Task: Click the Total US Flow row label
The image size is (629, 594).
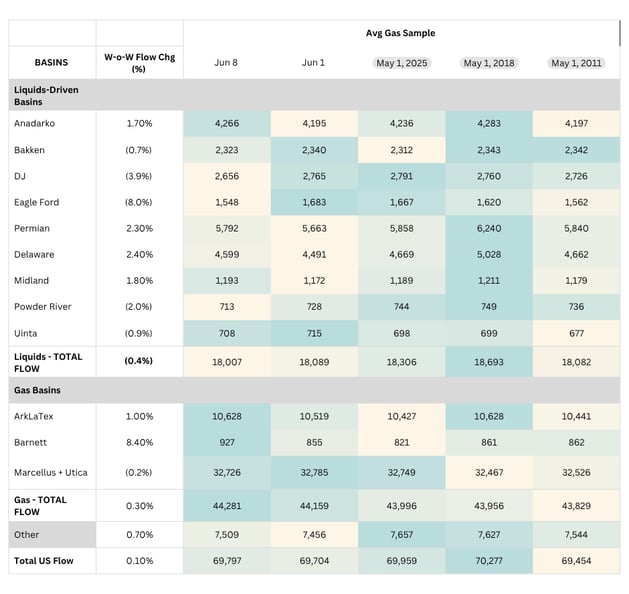Action: pyautogui.click(x=44, y=561)
